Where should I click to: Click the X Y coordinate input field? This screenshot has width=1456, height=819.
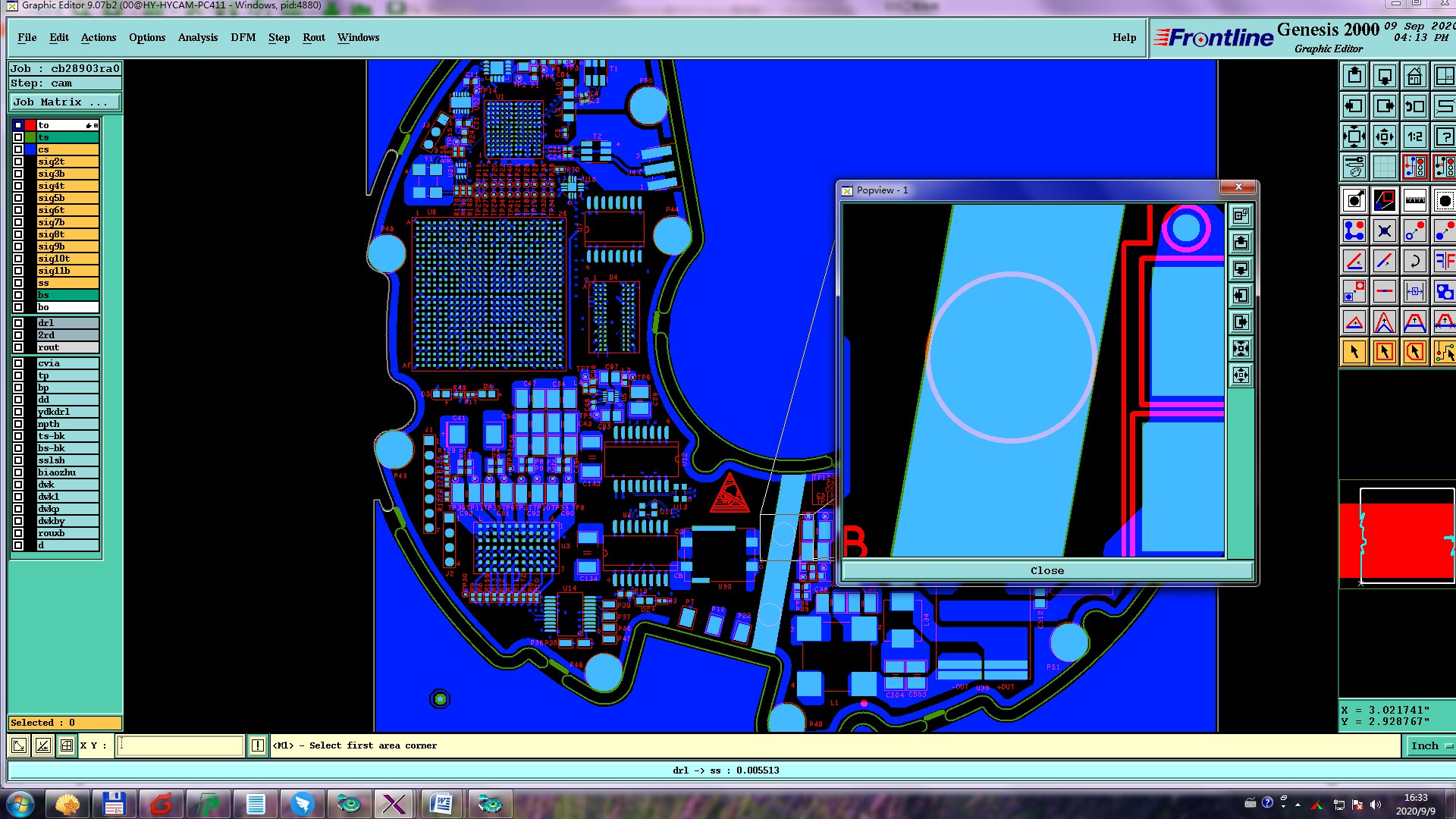coord(182,745)
